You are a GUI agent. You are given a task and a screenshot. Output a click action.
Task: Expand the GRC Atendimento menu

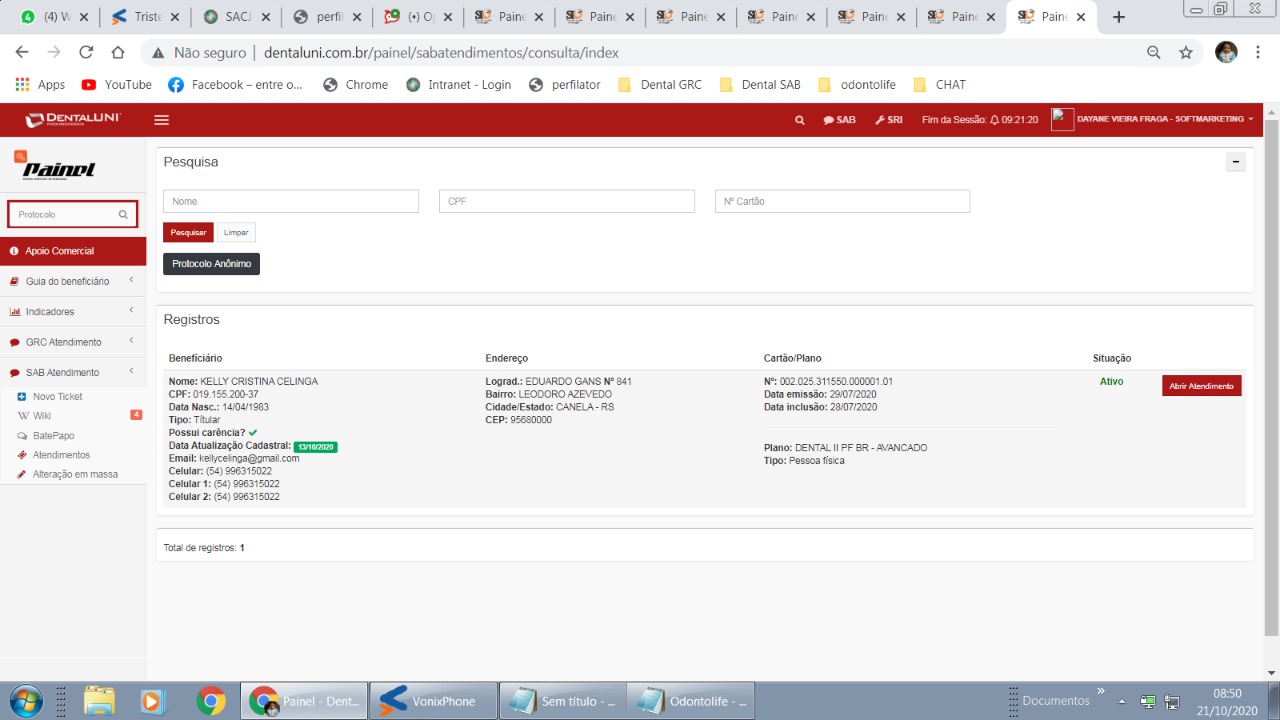pyautogui.click(x=73, y=342)
